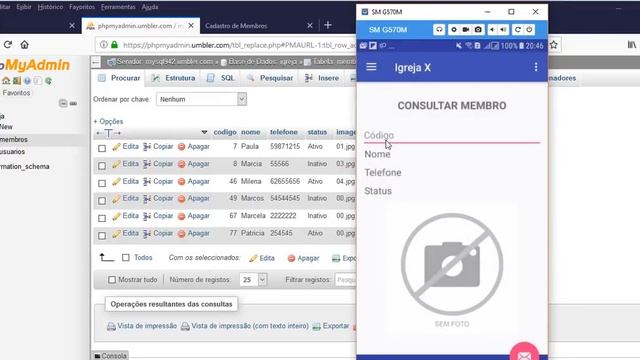Select the checkbox for Milena row
Viewport: 640px width, 360px height.
point(102,183)
